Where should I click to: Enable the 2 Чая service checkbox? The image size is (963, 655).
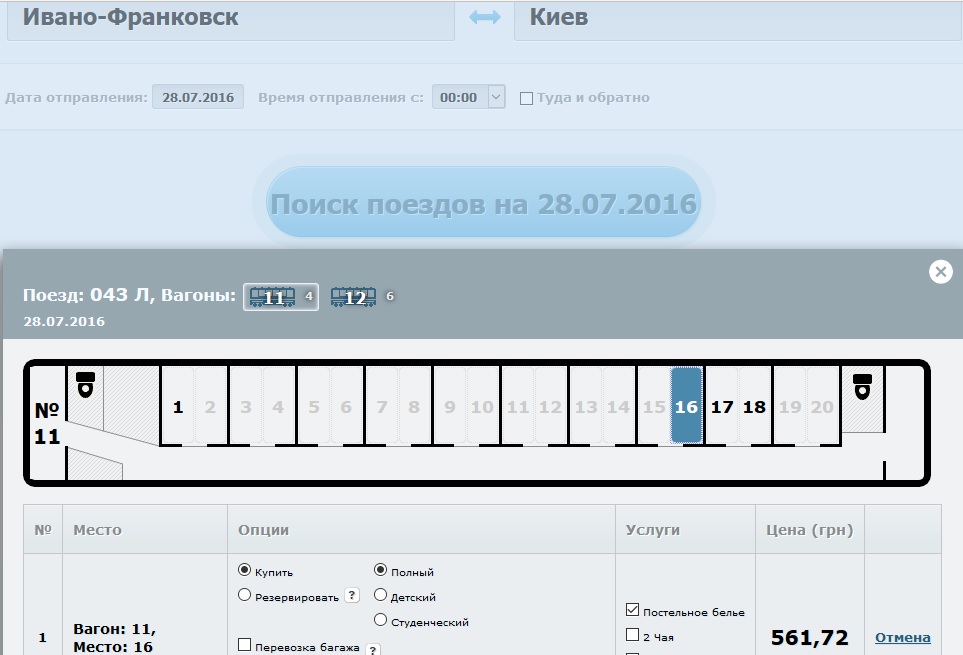(632, 634)
